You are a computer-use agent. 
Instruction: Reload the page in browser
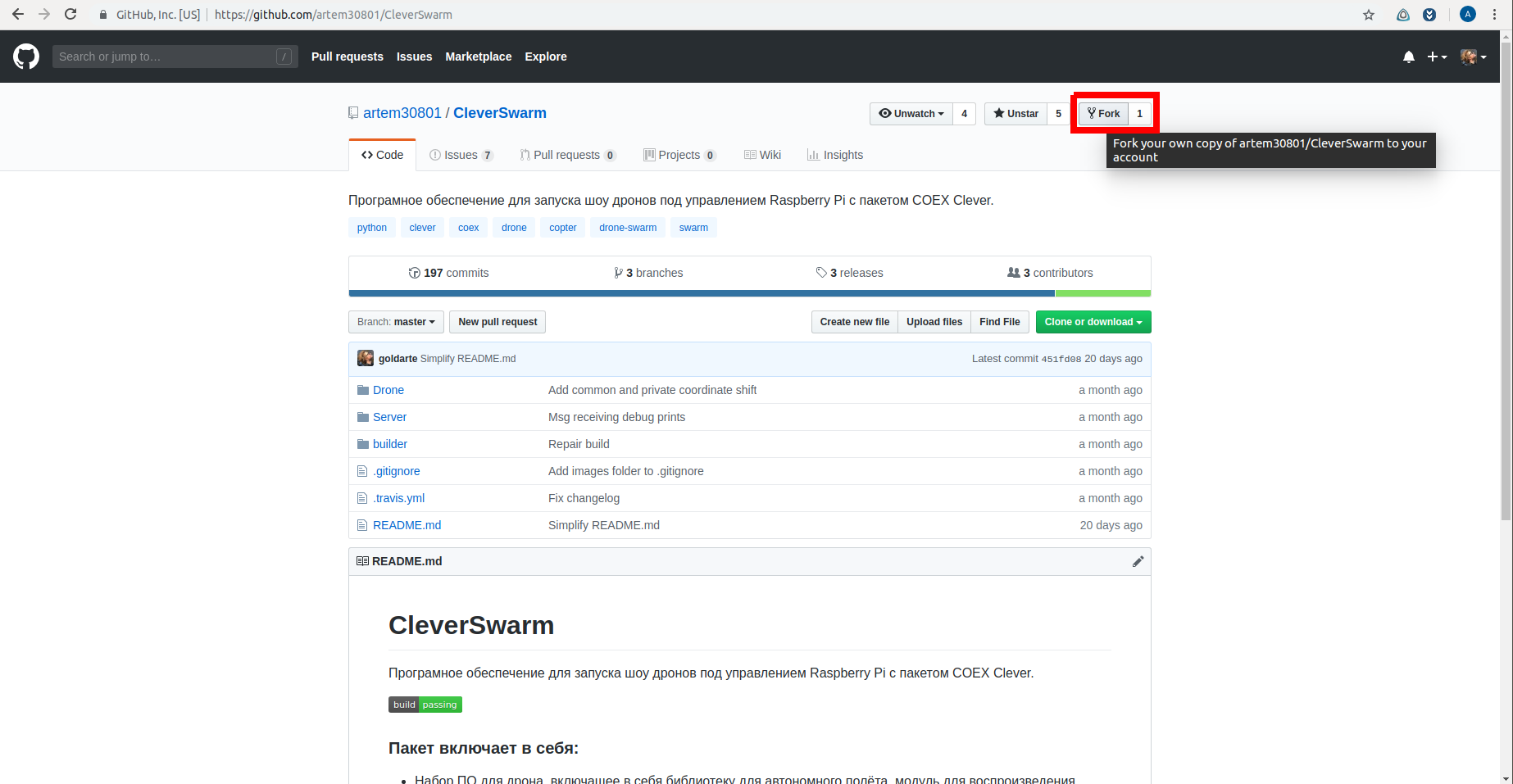point(70,15)
